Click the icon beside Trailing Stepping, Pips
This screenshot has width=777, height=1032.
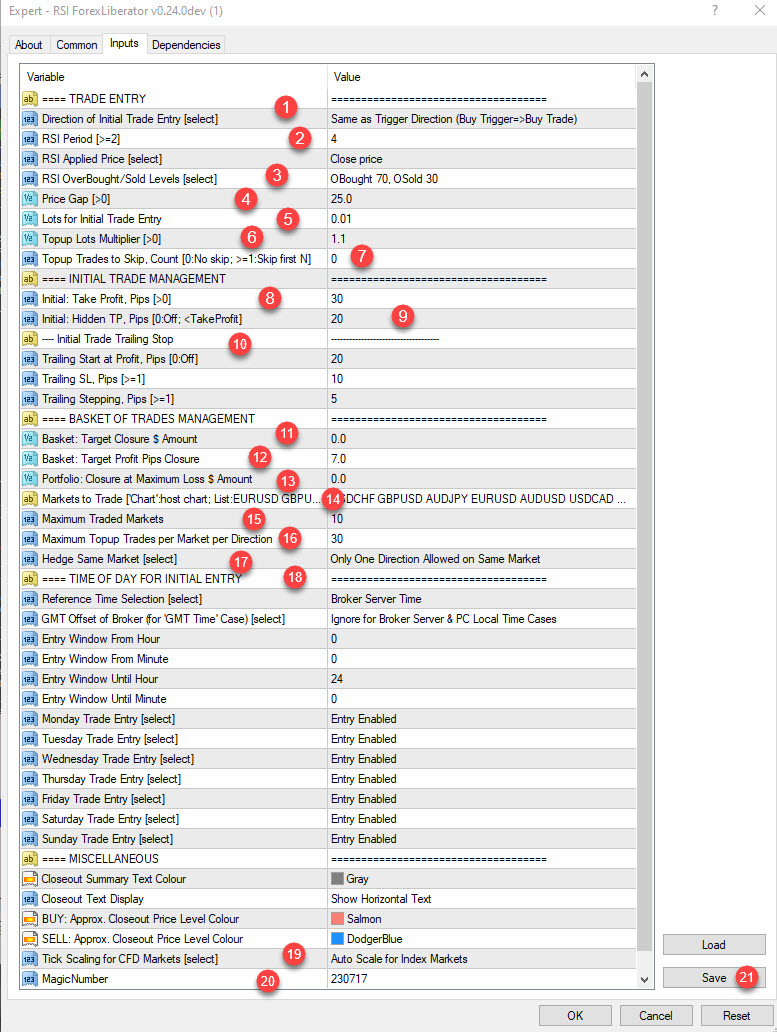click(x=30, y=399)
